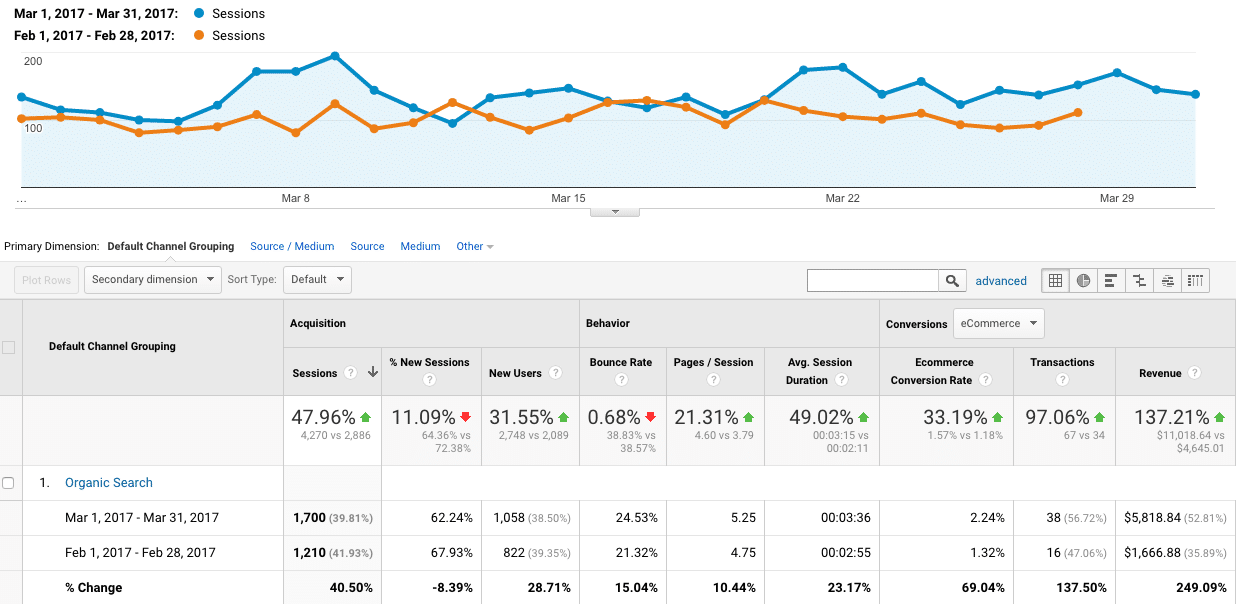1236x604 pixels.
Task: Switch to the Term cloud view icon
Action: [x=1167, y=281]
